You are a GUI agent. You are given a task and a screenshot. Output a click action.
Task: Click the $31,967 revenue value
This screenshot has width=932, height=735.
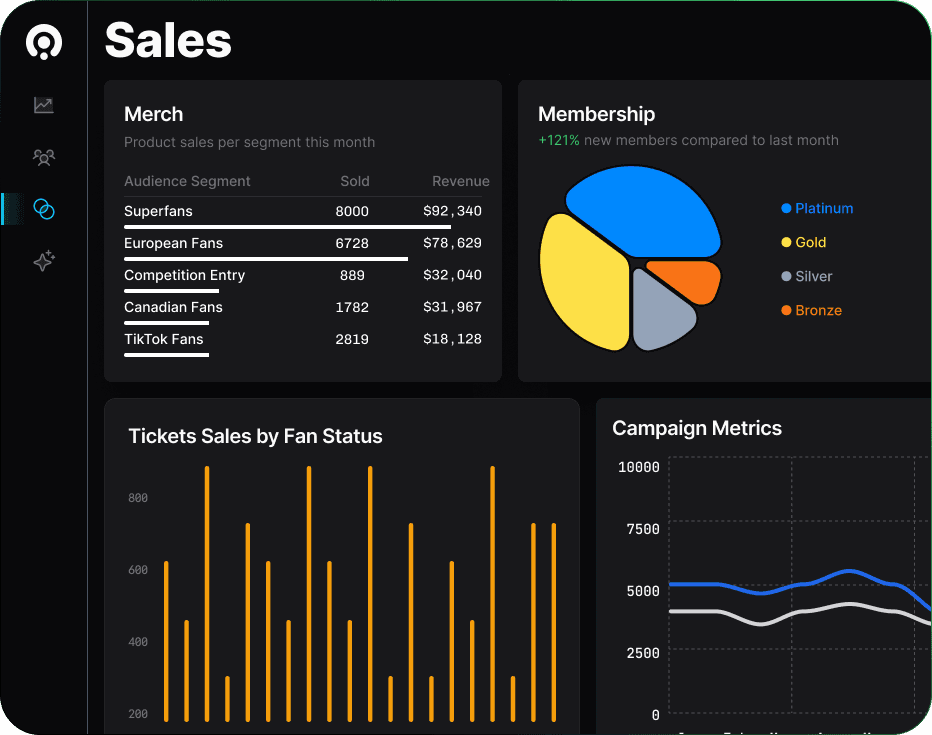452,307
